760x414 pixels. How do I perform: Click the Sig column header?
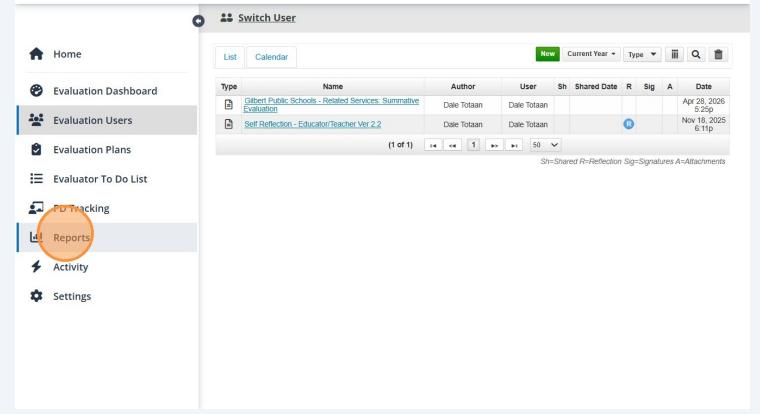(x=649, y=86)
